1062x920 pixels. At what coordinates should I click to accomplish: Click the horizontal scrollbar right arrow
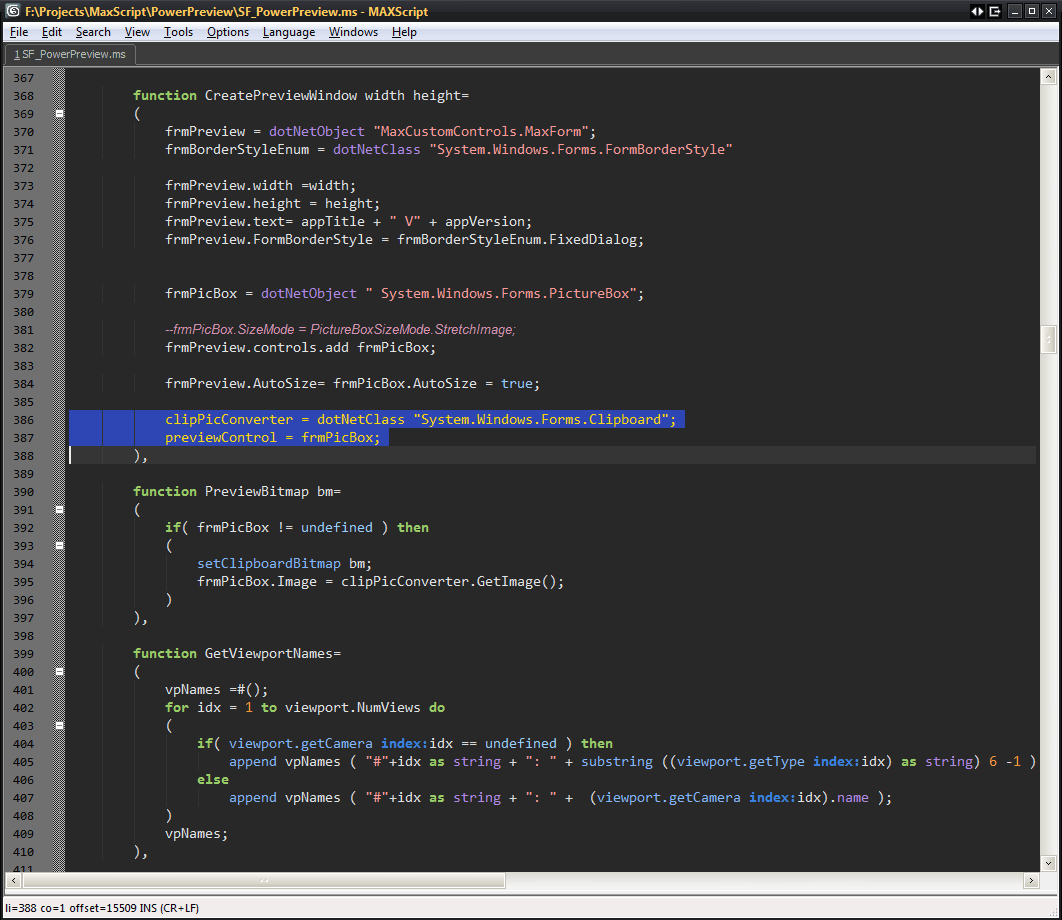coord(1031,880)
